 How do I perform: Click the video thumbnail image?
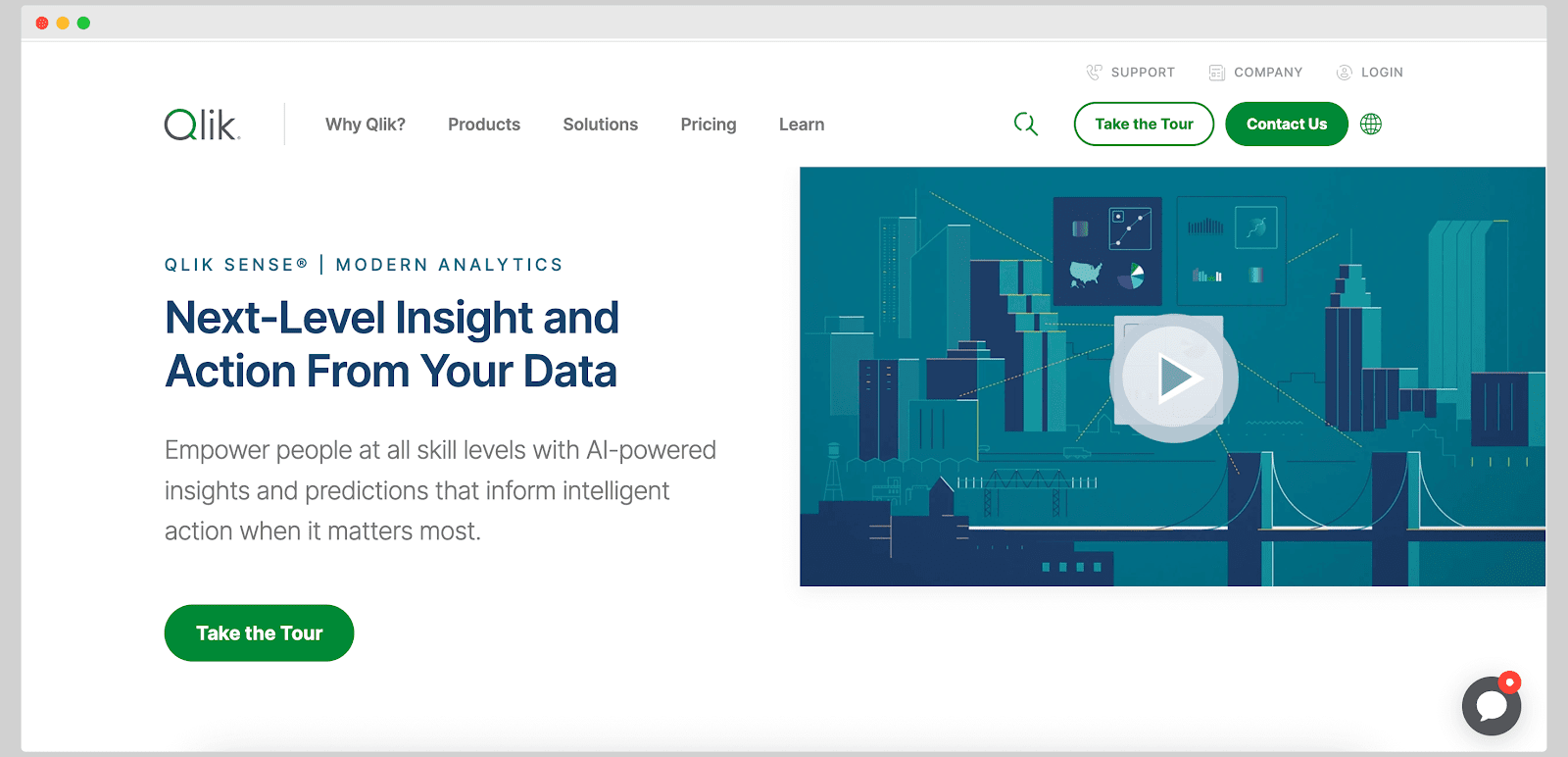pos(1172,377)
